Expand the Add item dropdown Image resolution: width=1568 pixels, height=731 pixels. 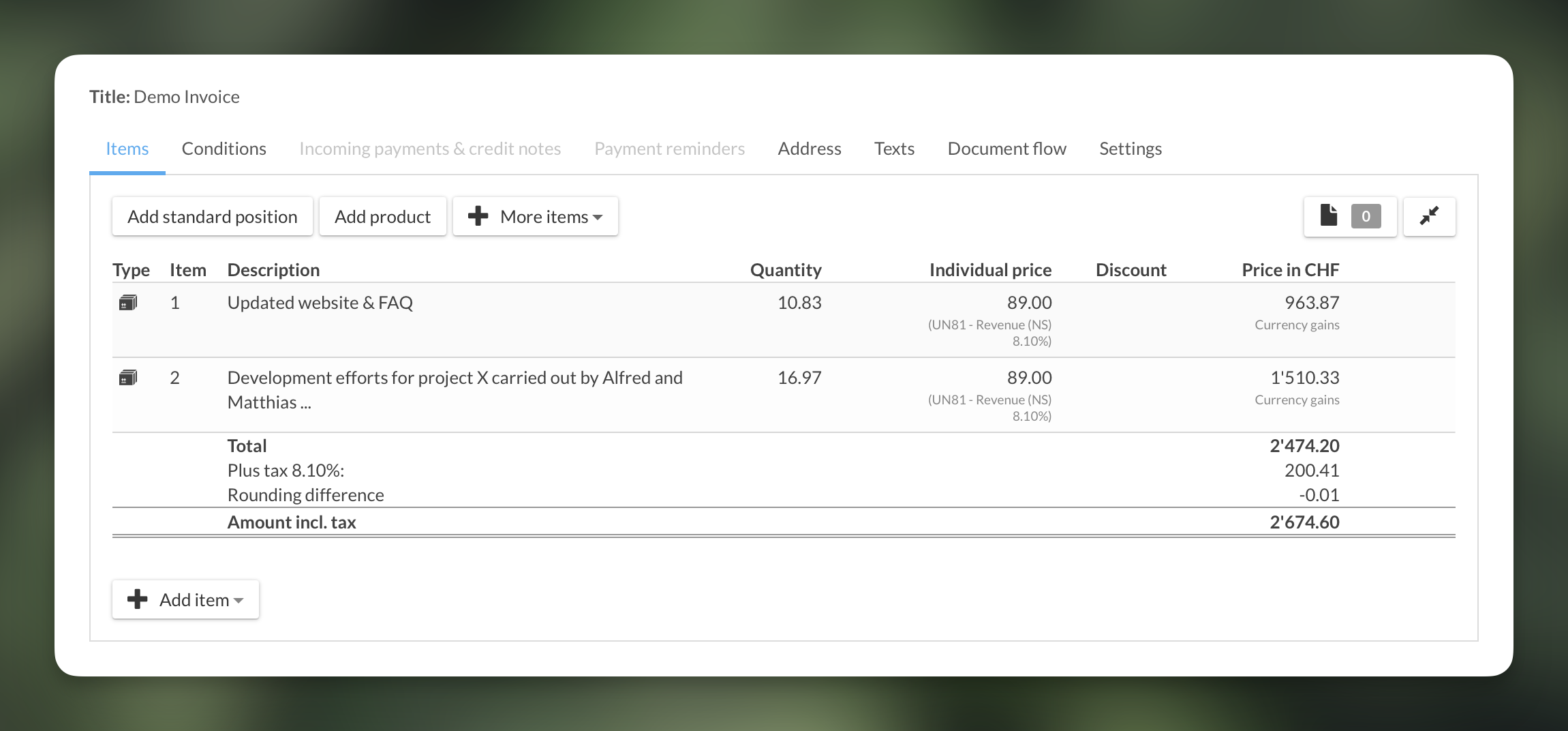[185, 599]
